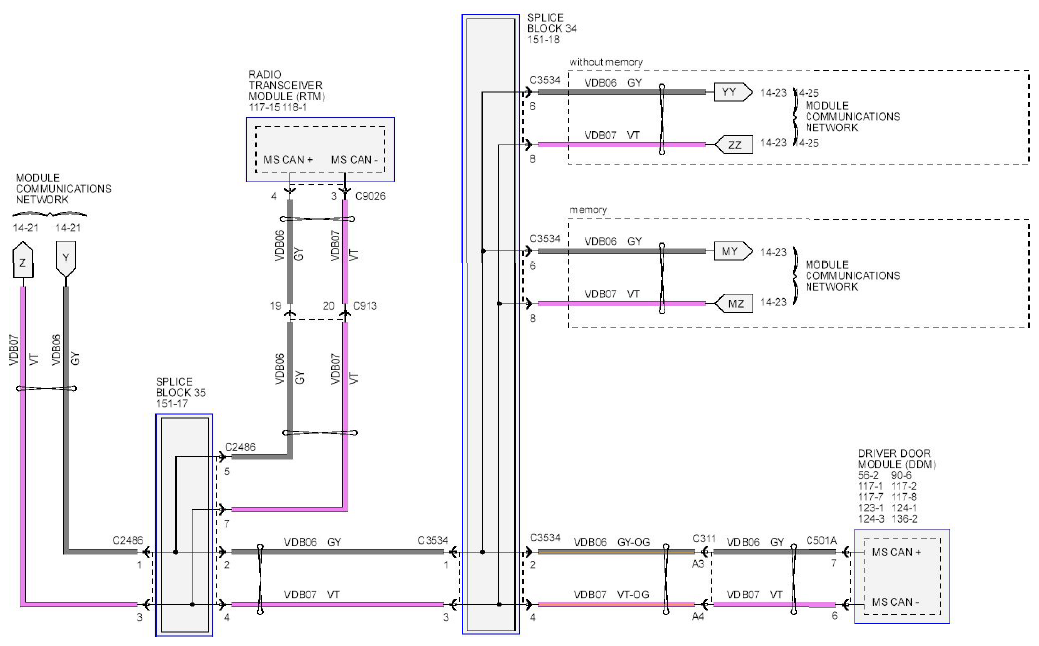1039x646 pixels.
Task: Select the Splice Block 35 component box
Action: coord(184,525)
